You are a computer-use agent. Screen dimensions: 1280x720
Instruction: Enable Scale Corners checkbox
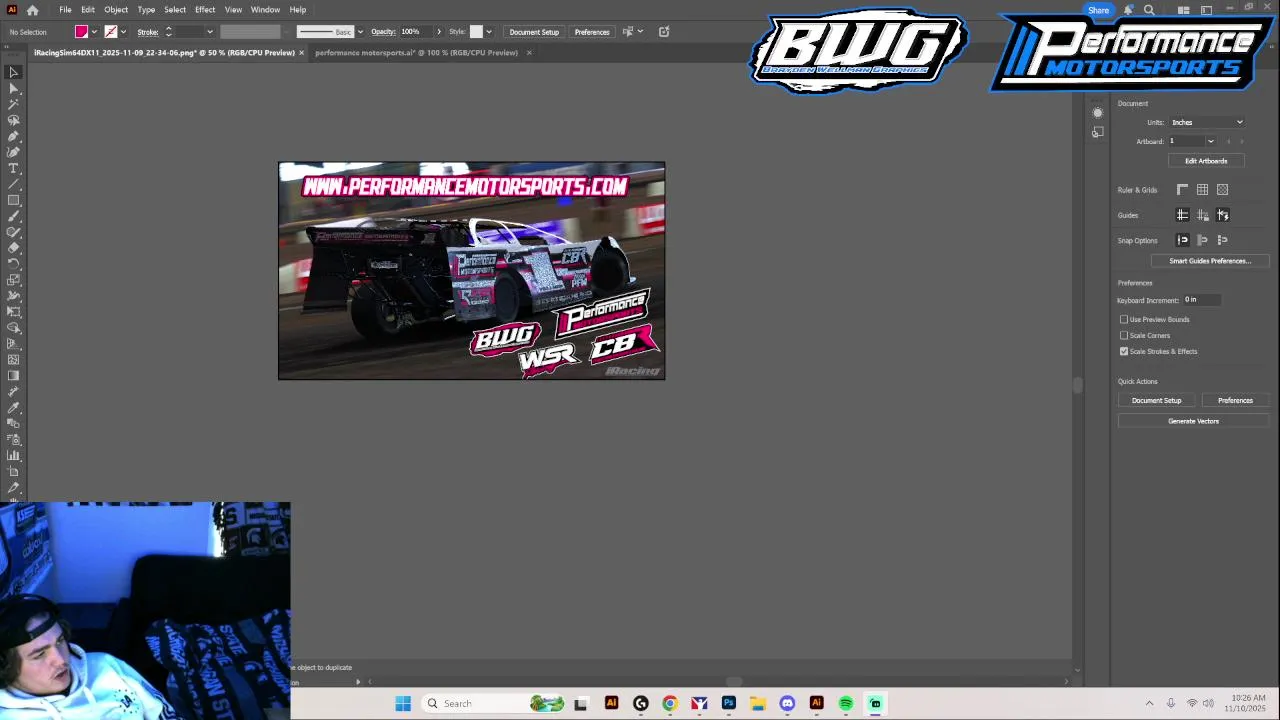coord(1124,335)
